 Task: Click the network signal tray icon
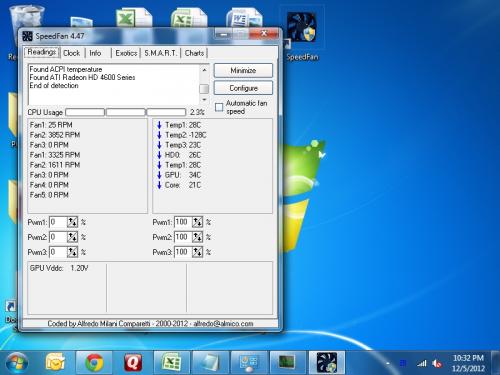pos(422,363)
